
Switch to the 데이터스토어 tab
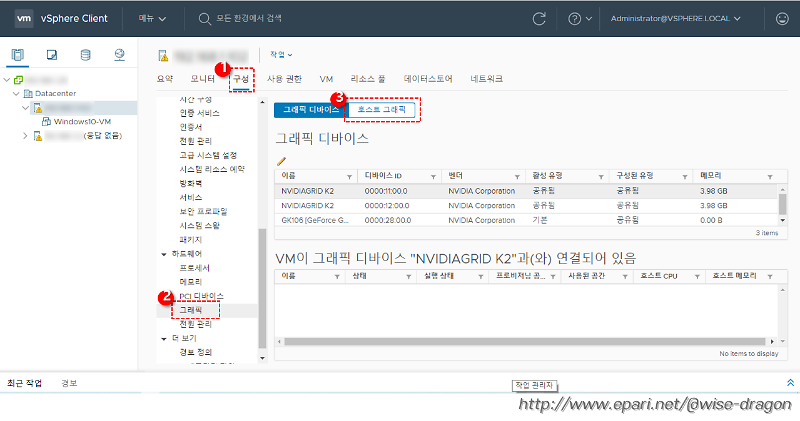coord(428,79)
